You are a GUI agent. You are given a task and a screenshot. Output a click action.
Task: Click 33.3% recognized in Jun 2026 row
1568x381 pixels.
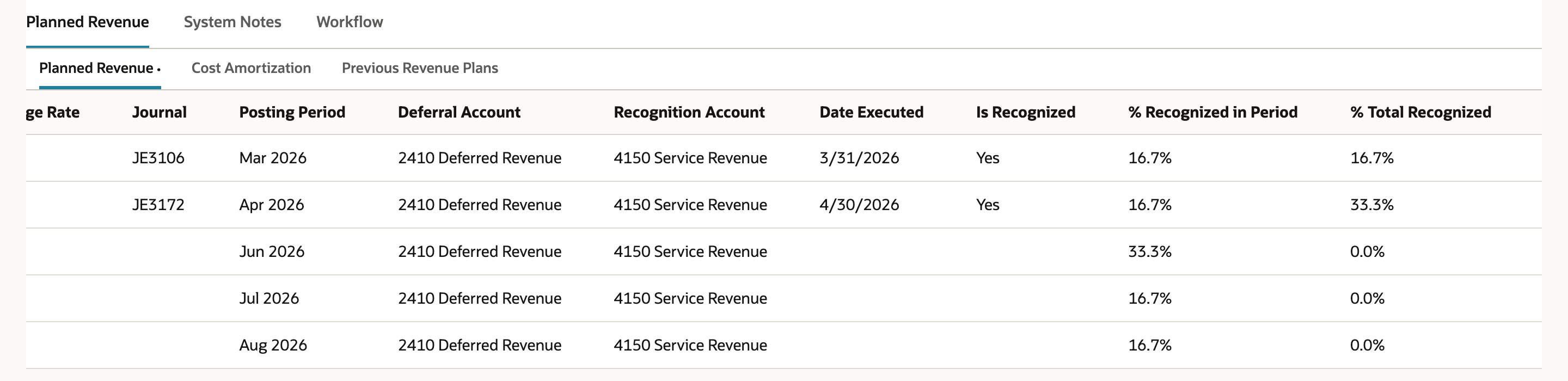[x=1150, y=252]
